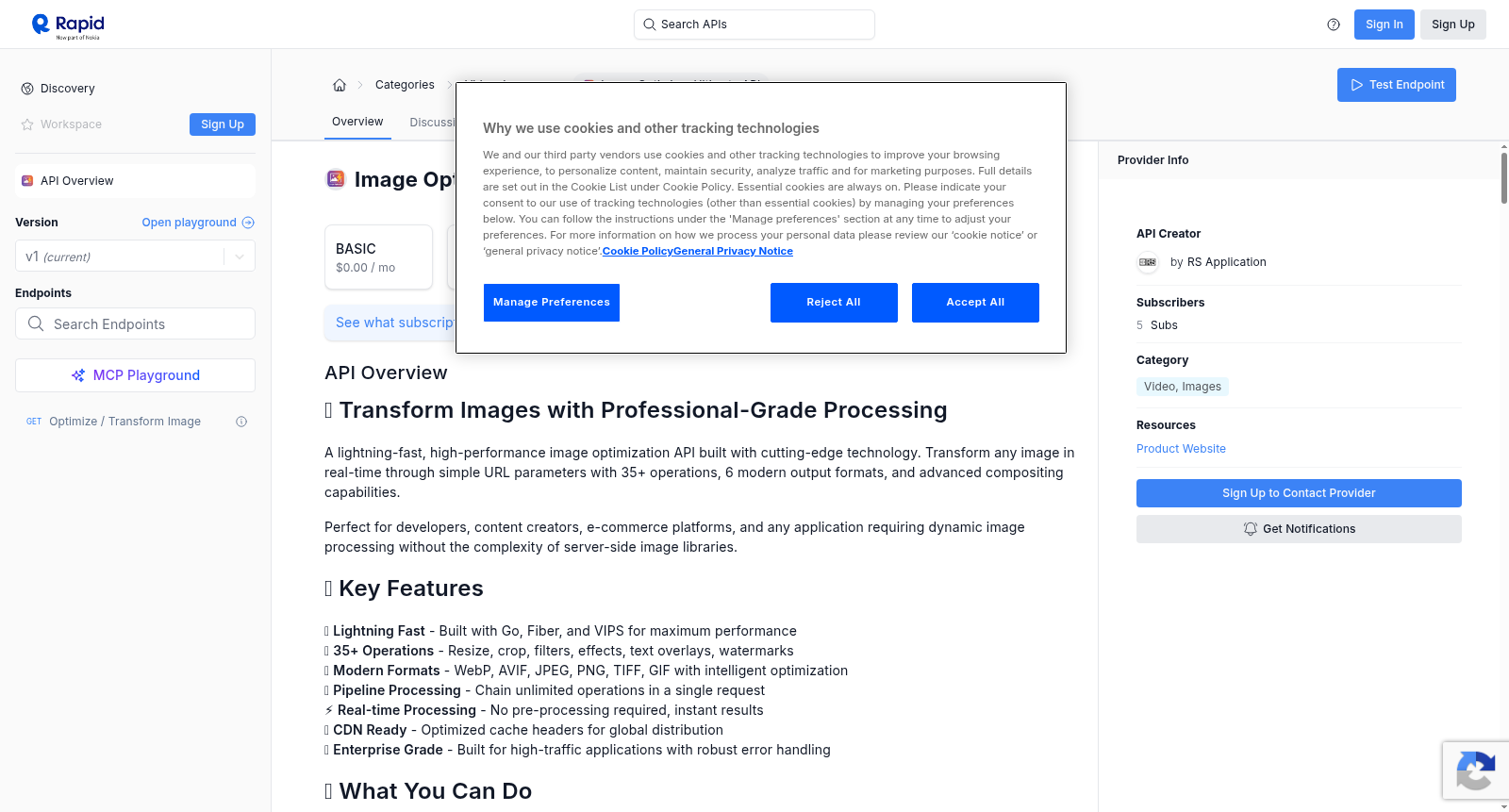Open the v1 (current) version dropdown
Image resolution: width=1509 pixels, height=812 pixels.
(135, 257)
